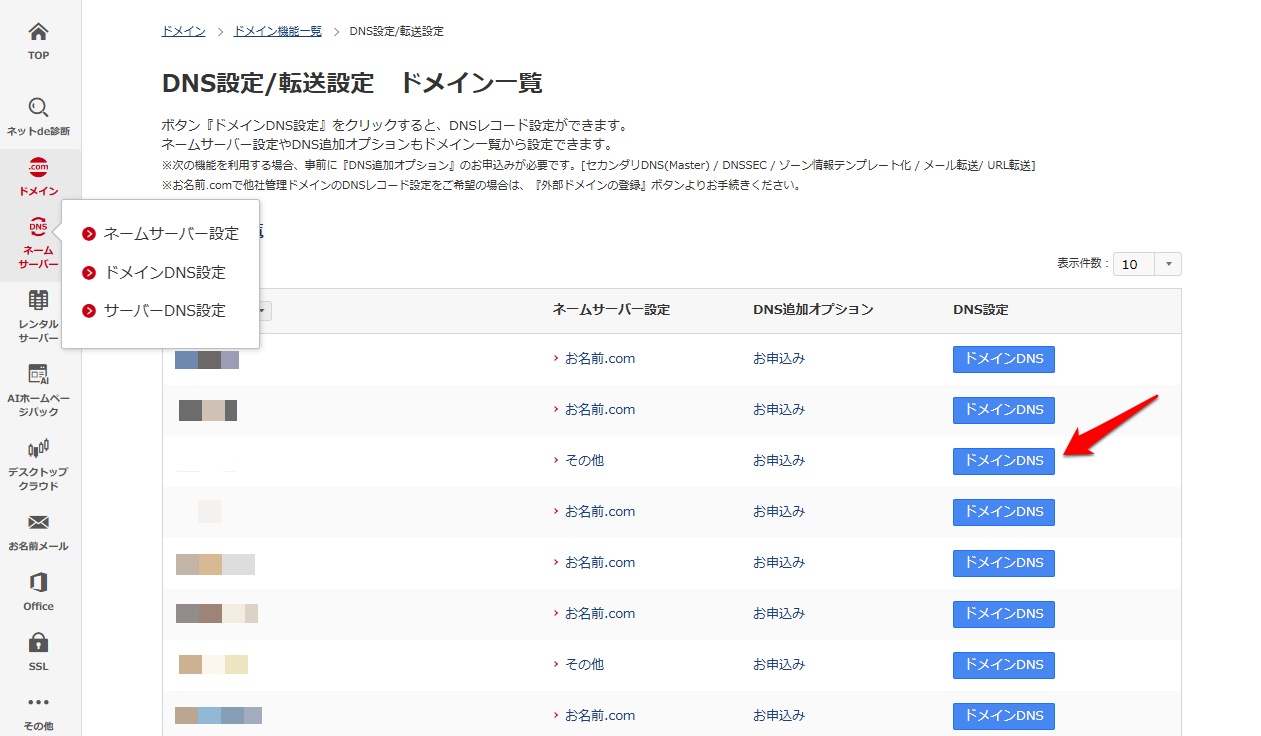Image resolution: width=1261 pixels, height=736 pixels.
Task: Choose サーバーDNS設定 from the popup menu
Action: [x=165, y=311]
